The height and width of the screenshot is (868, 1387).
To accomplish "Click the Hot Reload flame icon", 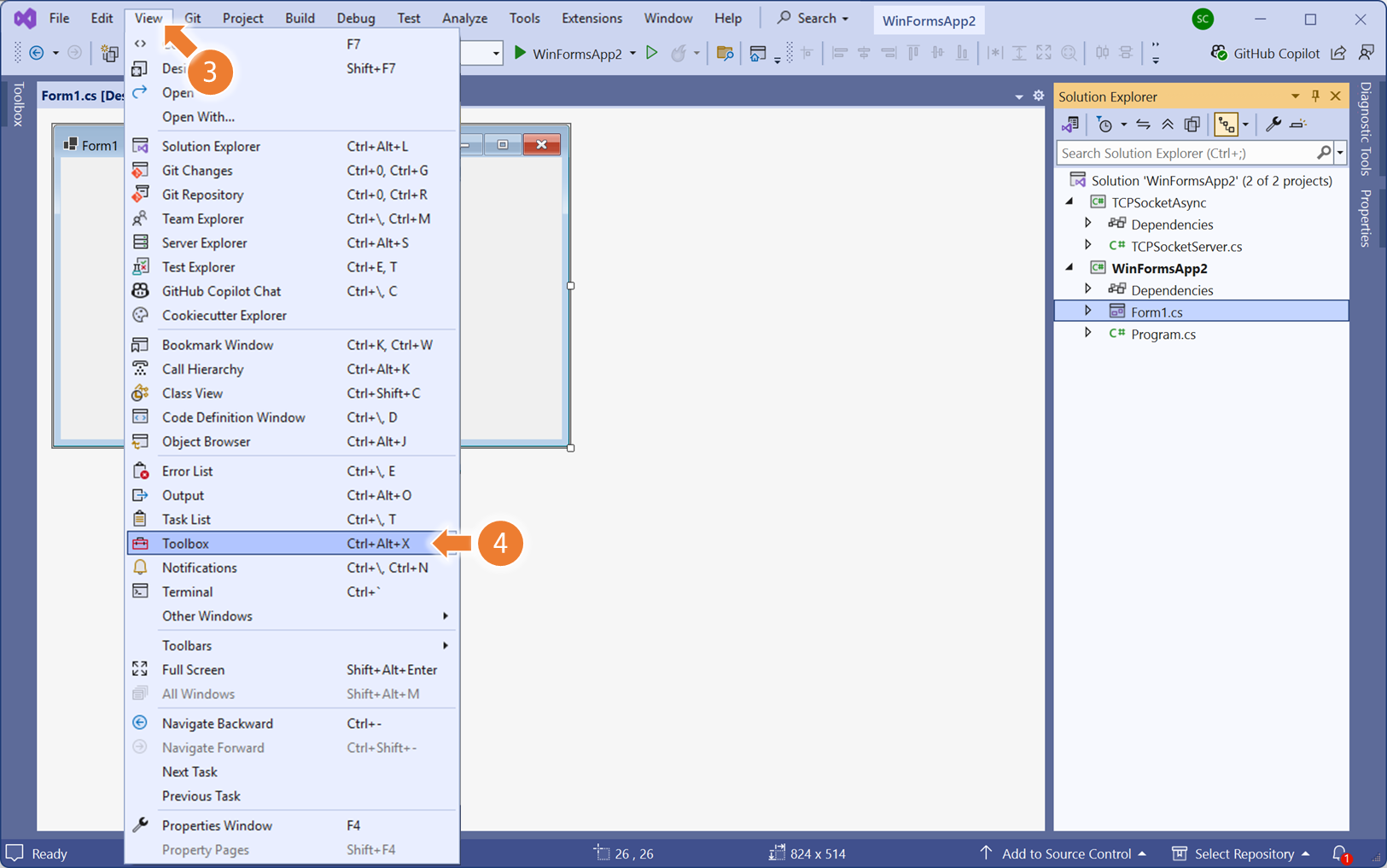I will tap(679, 53).
